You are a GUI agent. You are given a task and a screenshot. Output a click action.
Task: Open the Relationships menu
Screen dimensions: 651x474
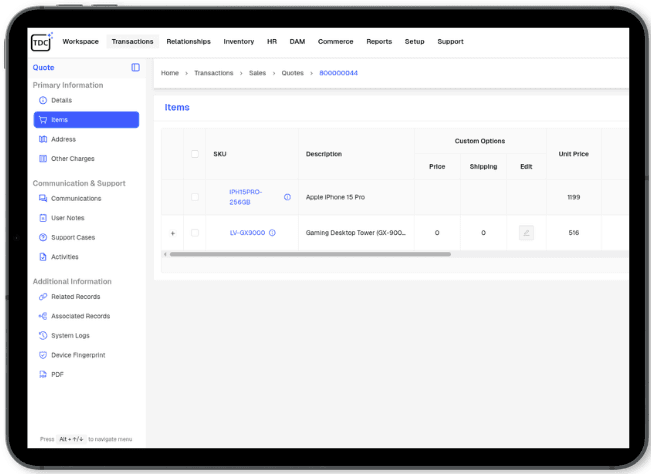click(x=188, y=42)
